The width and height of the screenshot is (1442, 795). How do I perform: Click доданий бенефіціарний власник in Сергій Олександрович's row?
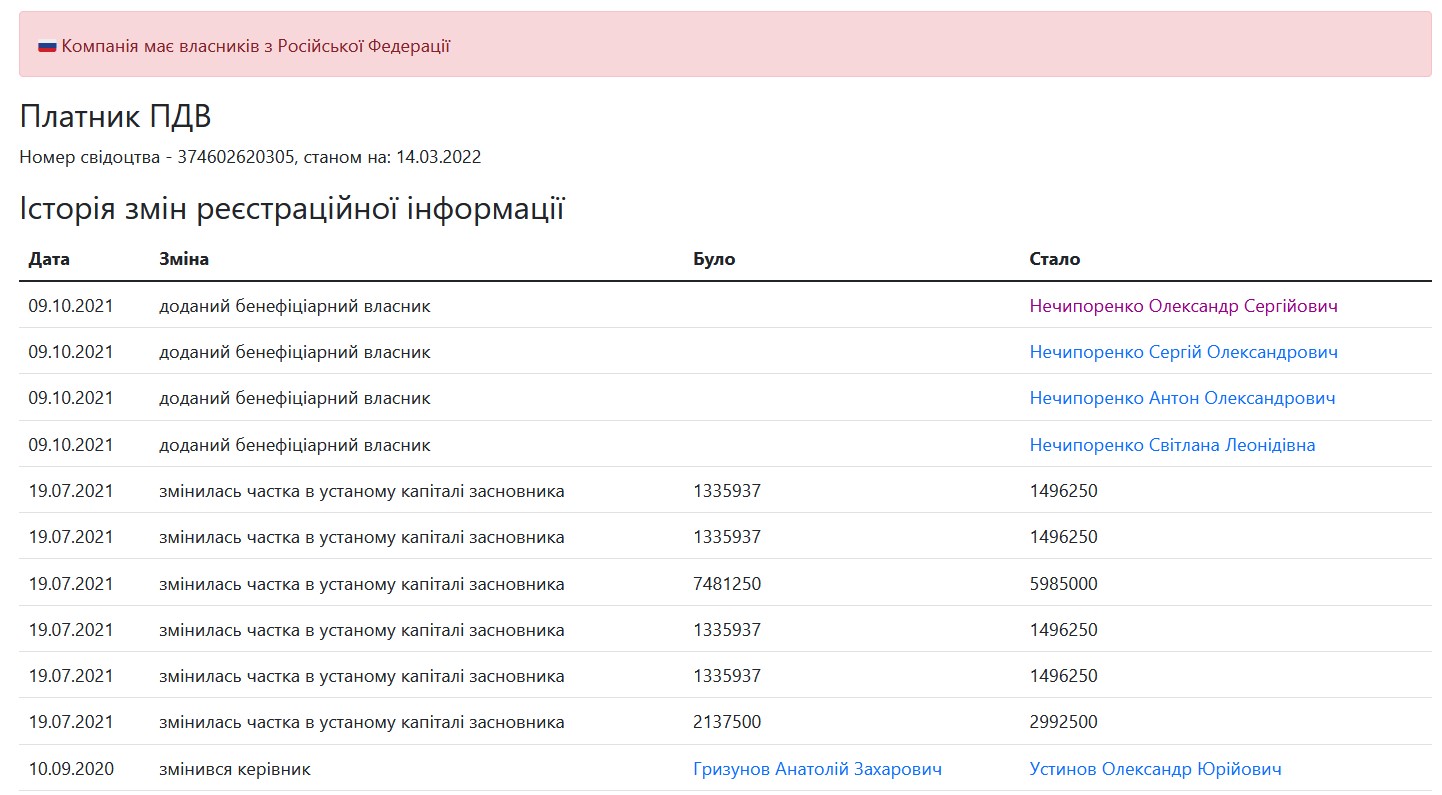pos(295,352)
